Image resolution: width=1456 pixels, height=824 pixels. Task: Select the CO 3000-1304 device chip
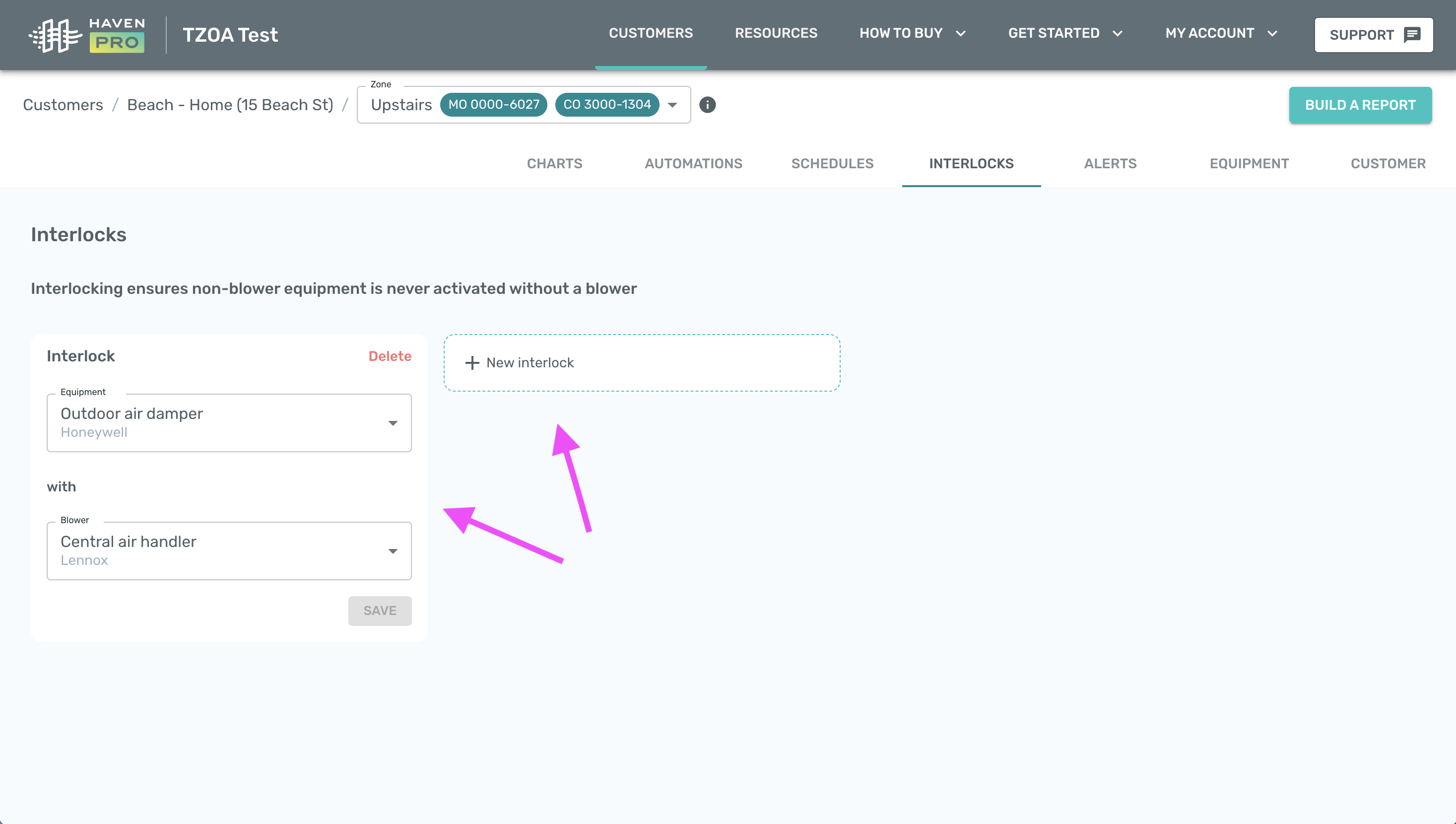[607, 105]
